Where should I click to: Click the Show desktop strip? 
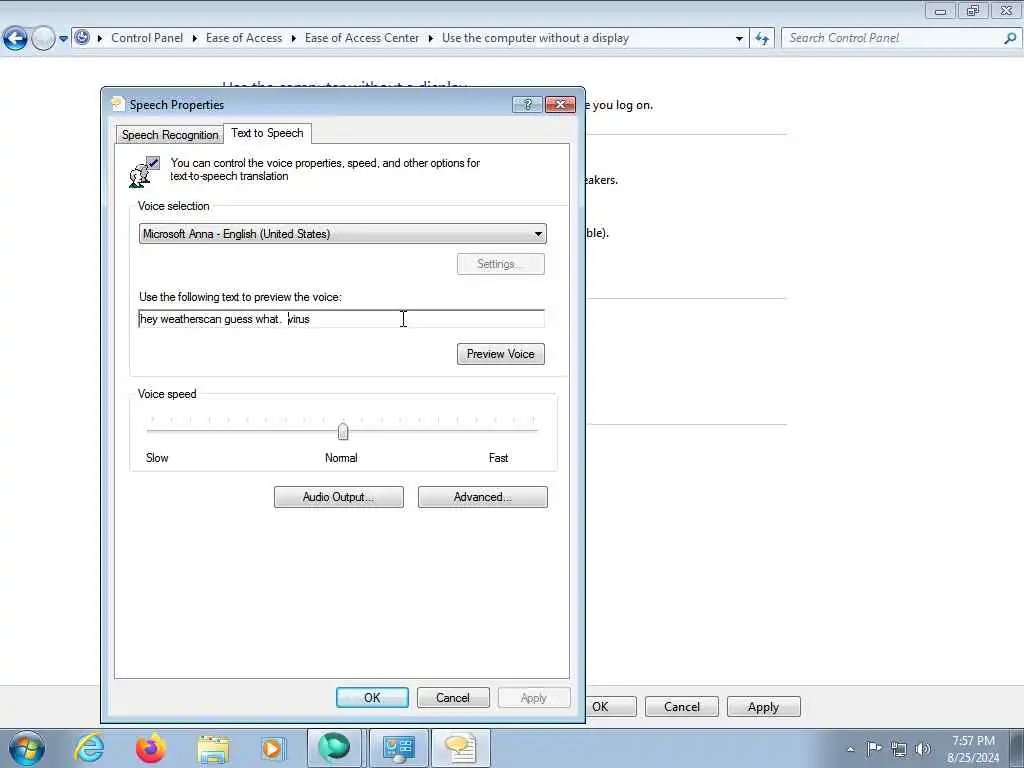point(1017,748)
